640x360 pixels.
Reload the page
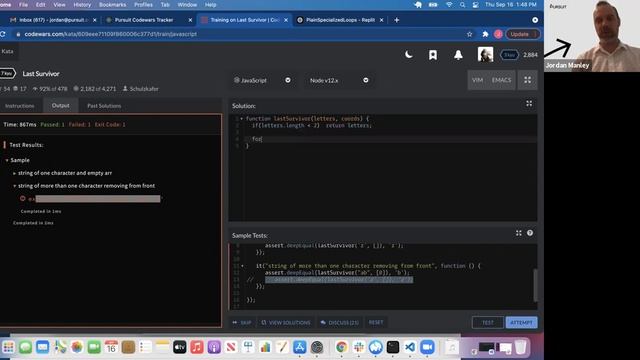(3, 34)
